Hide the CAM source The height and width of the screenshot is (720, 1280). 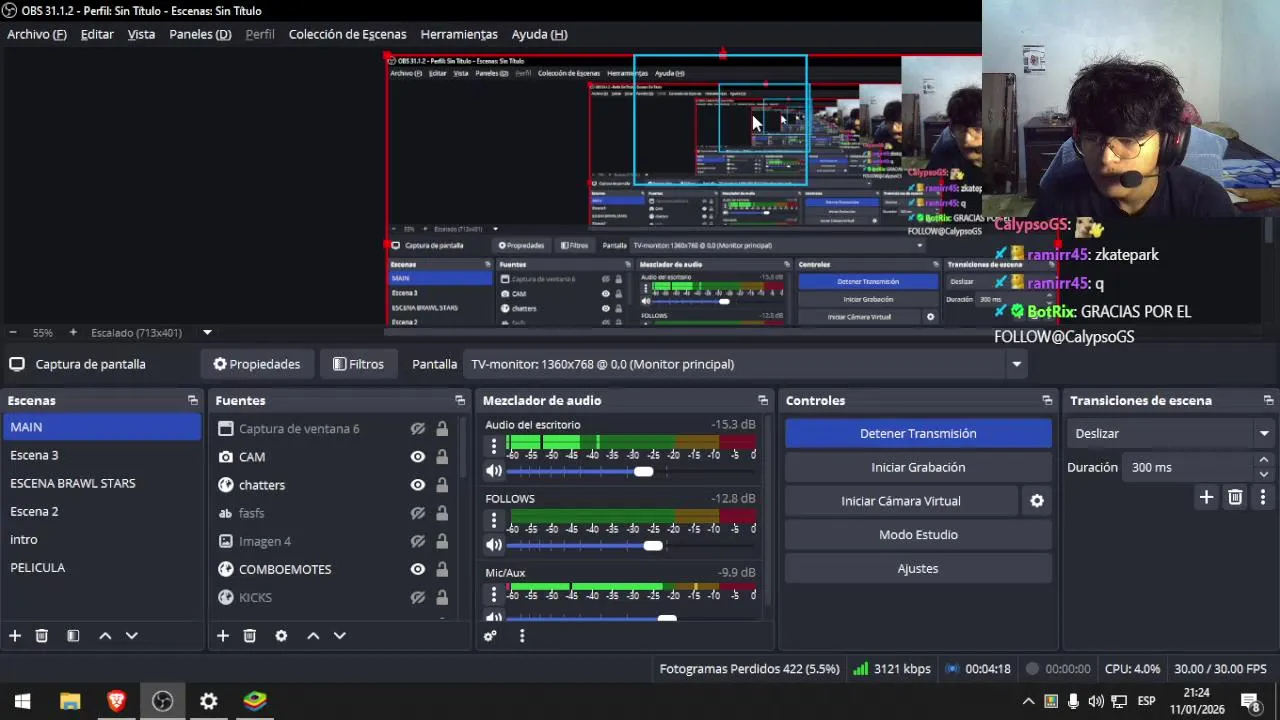pyautogui.click(x=418, y=457)
